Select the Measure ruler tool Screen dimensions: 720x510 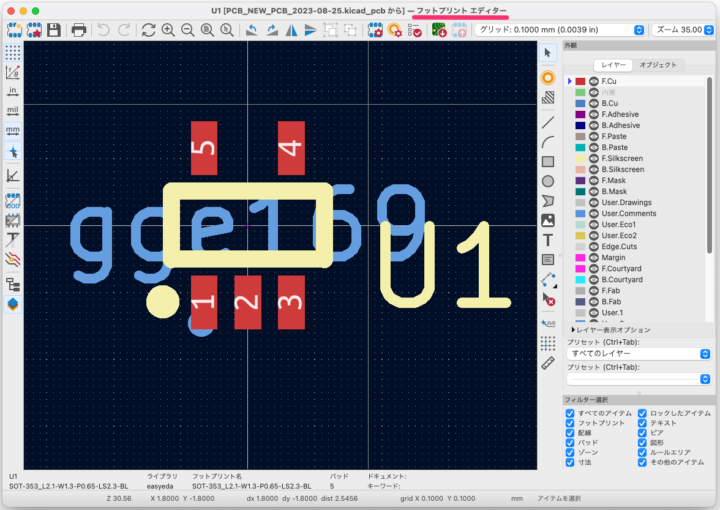(x=548, y=363)
